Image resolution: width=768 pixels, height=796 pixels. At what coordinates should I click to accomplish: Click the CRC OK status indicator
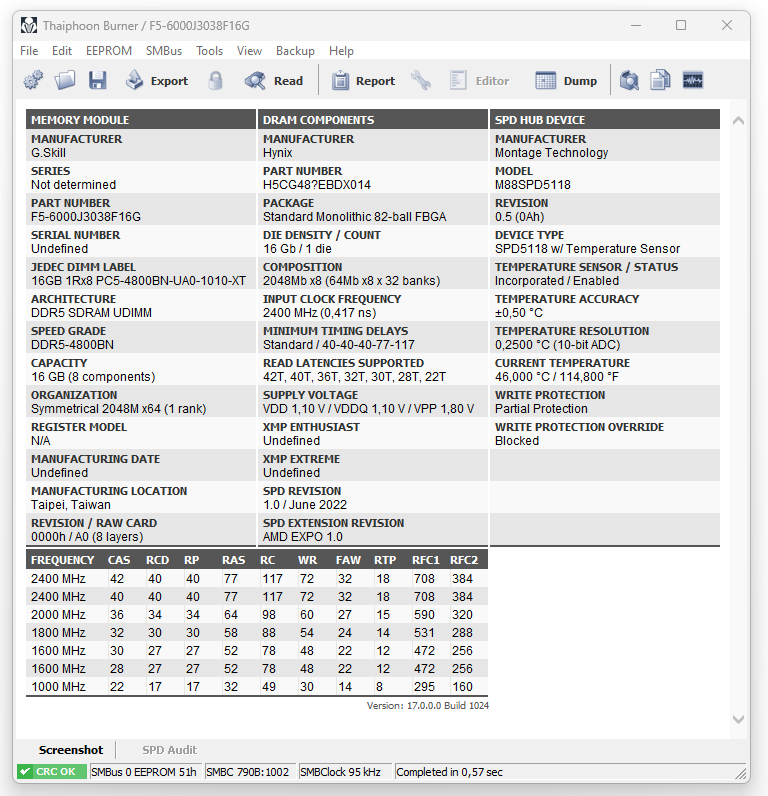(52, 772)
